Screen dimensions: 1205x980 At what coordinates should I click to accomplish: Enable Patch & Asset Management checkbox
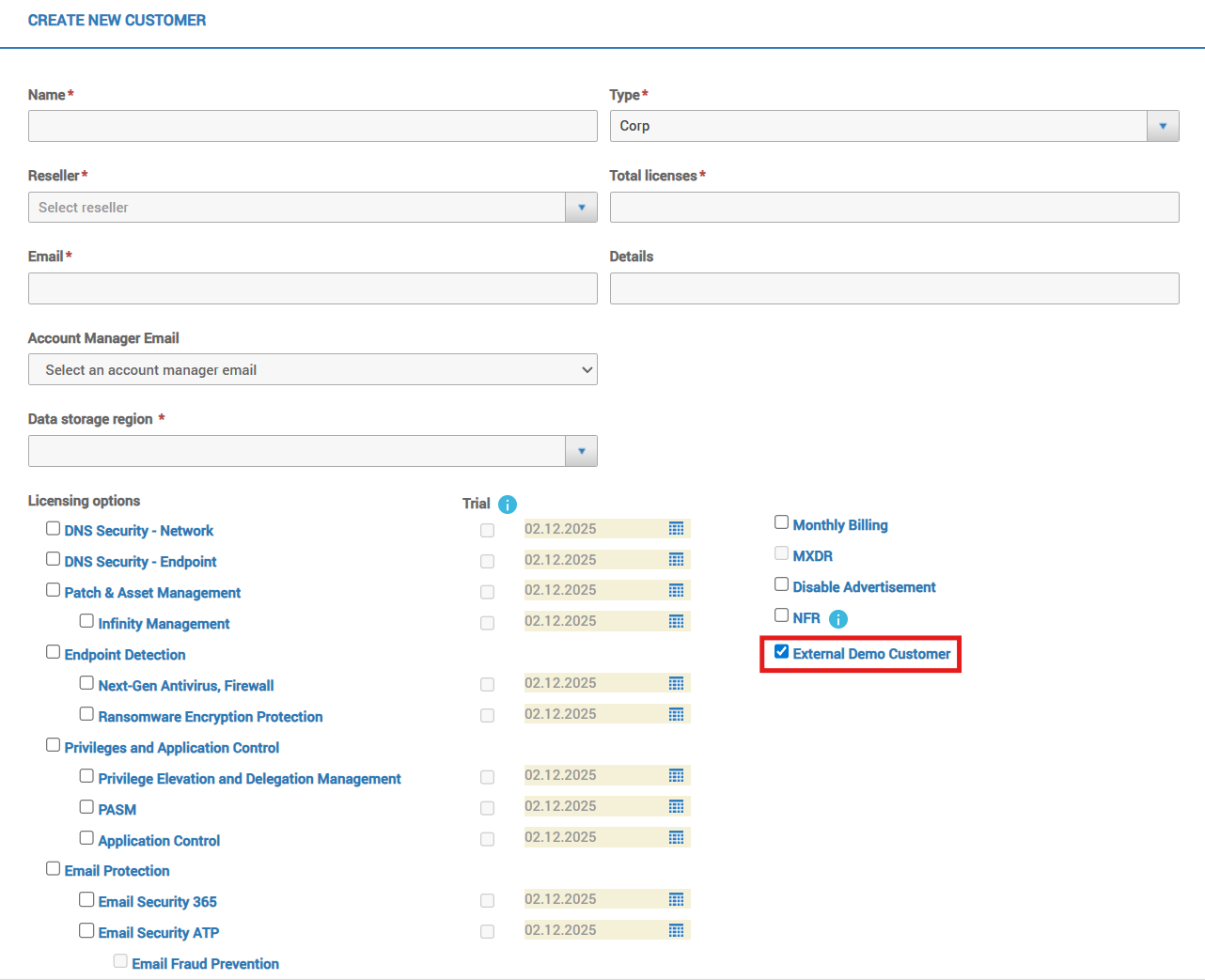[54, 590]
